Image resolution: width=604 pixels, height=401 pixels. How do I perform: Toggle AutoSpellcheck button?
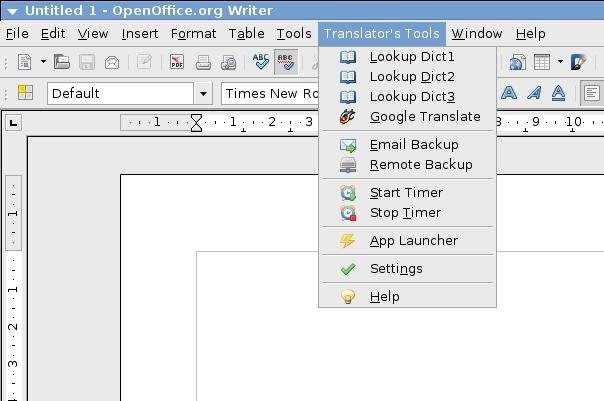(285, 62)
